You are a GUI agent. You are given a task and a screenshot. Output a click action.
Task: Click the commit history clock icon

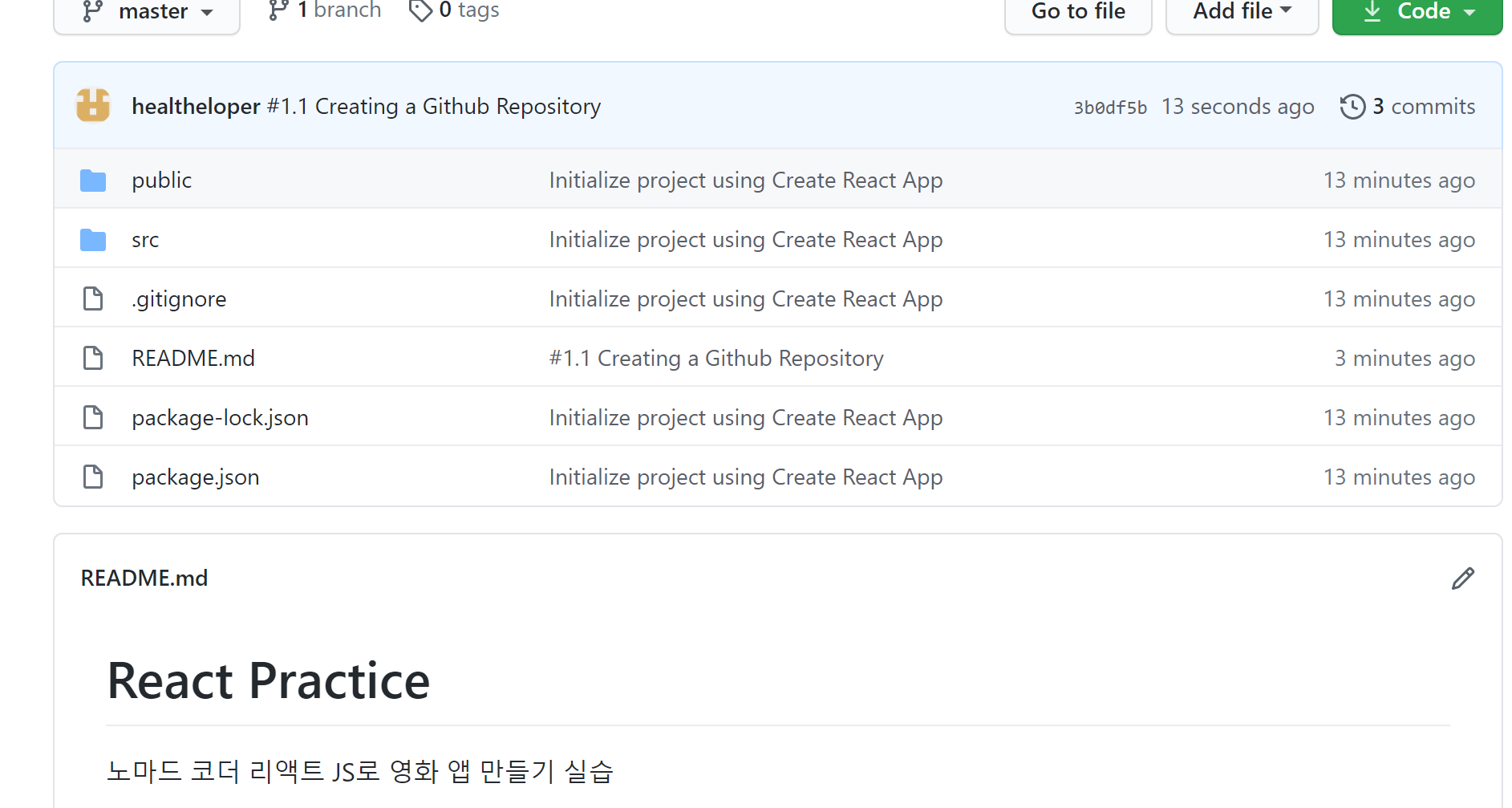point(1352,106)
